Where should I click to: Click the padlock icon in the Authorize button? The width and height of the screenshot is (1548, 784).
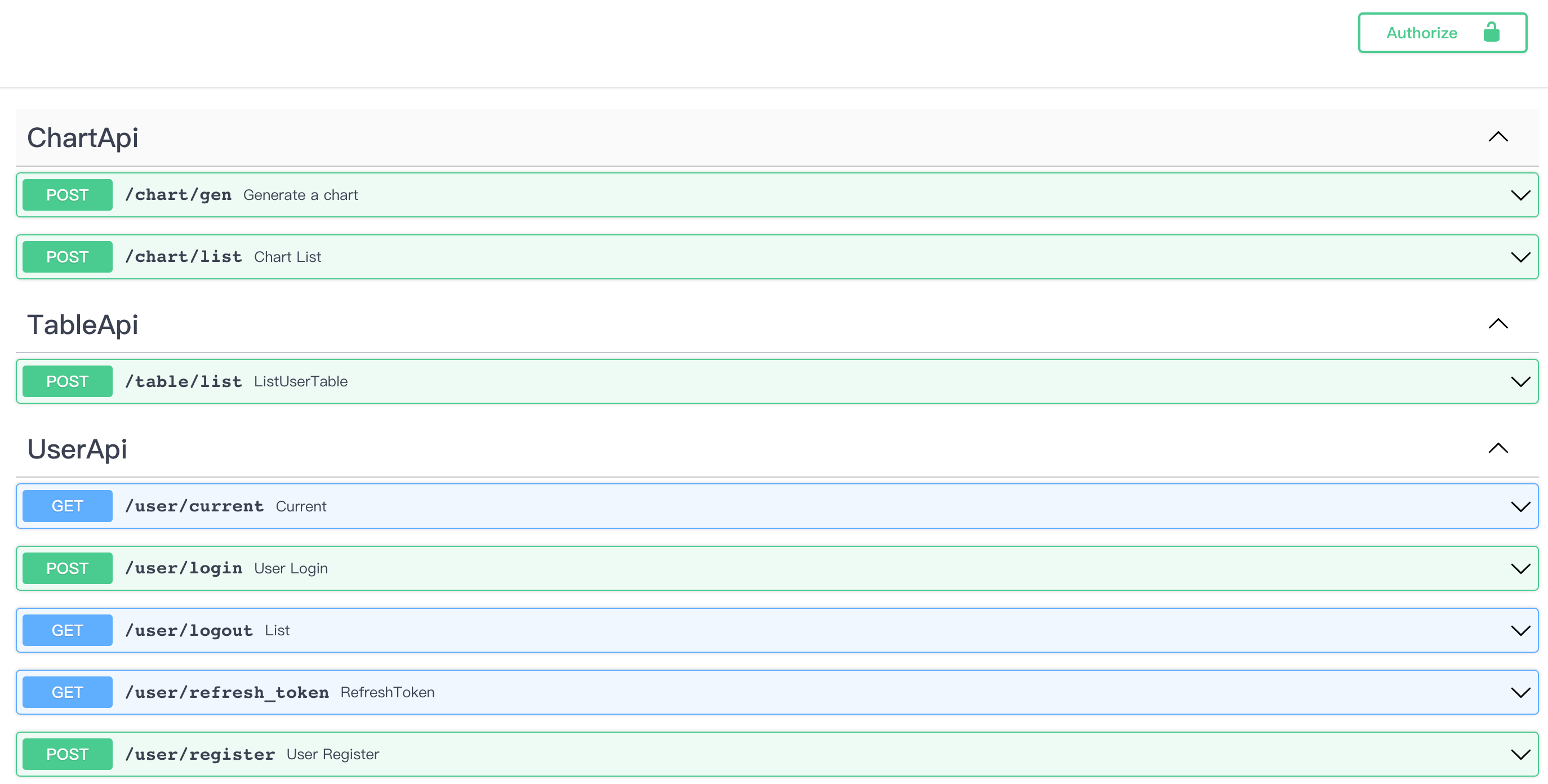pos(1492,33)
